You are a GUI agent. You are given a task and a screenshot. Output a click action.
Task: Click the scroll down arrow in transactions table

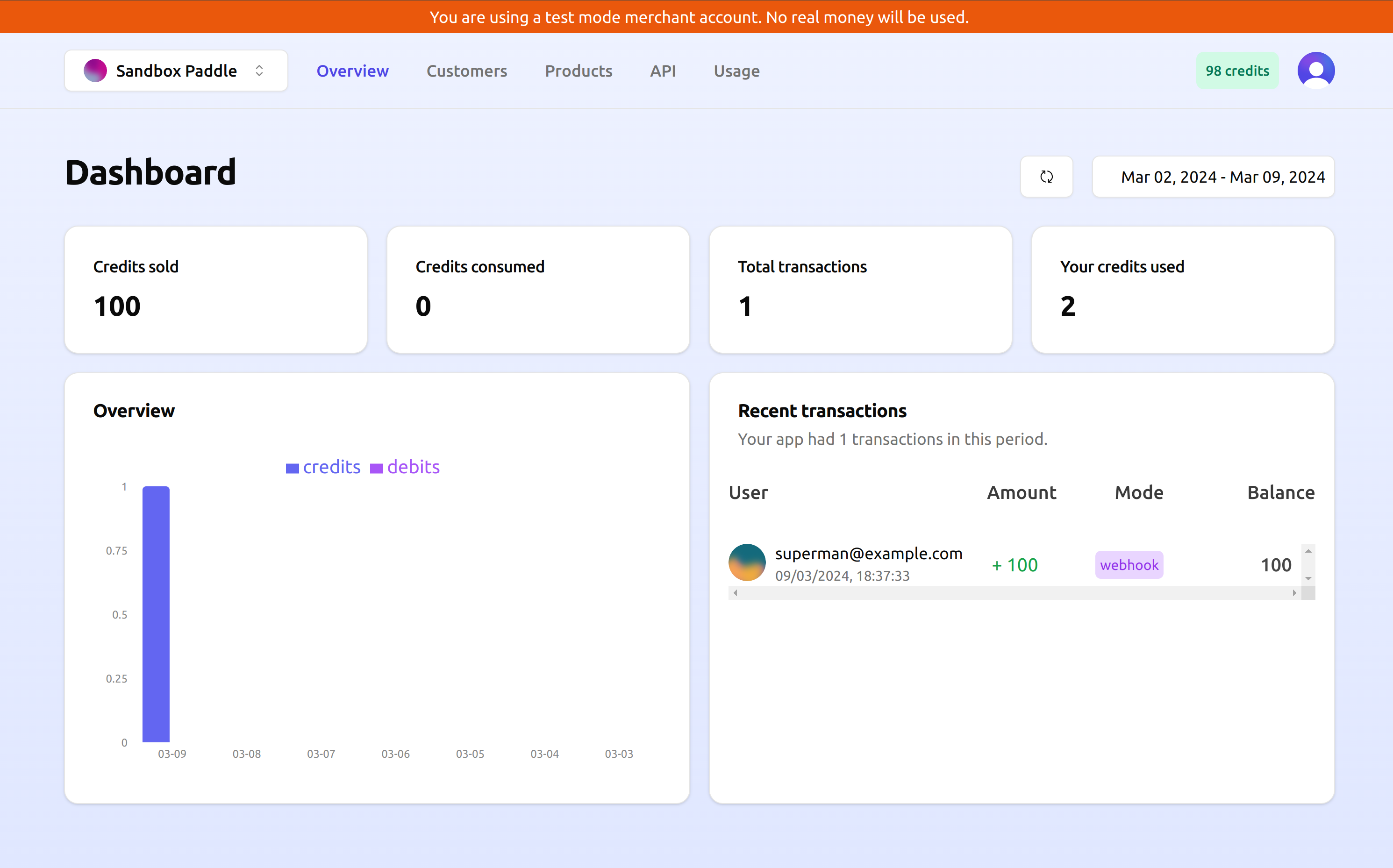click(x=1308, y=579)
